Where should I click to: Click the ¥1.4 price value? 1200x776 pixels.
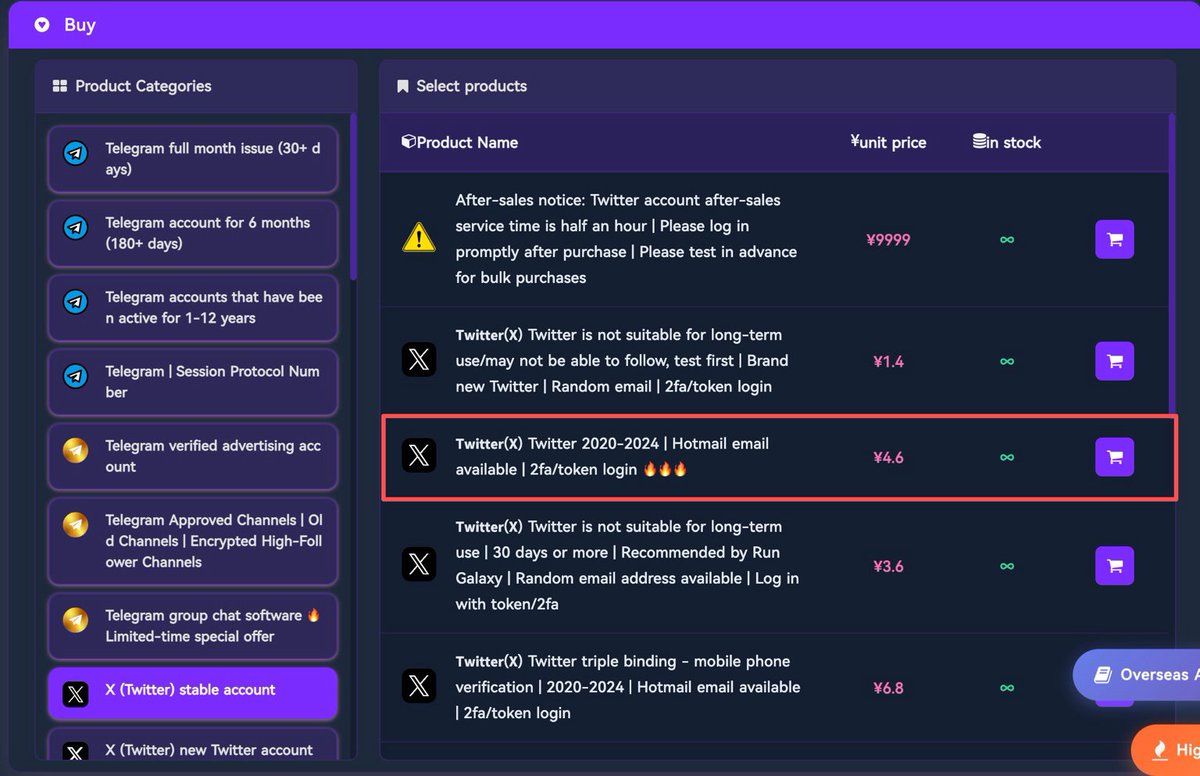[888, 361]
